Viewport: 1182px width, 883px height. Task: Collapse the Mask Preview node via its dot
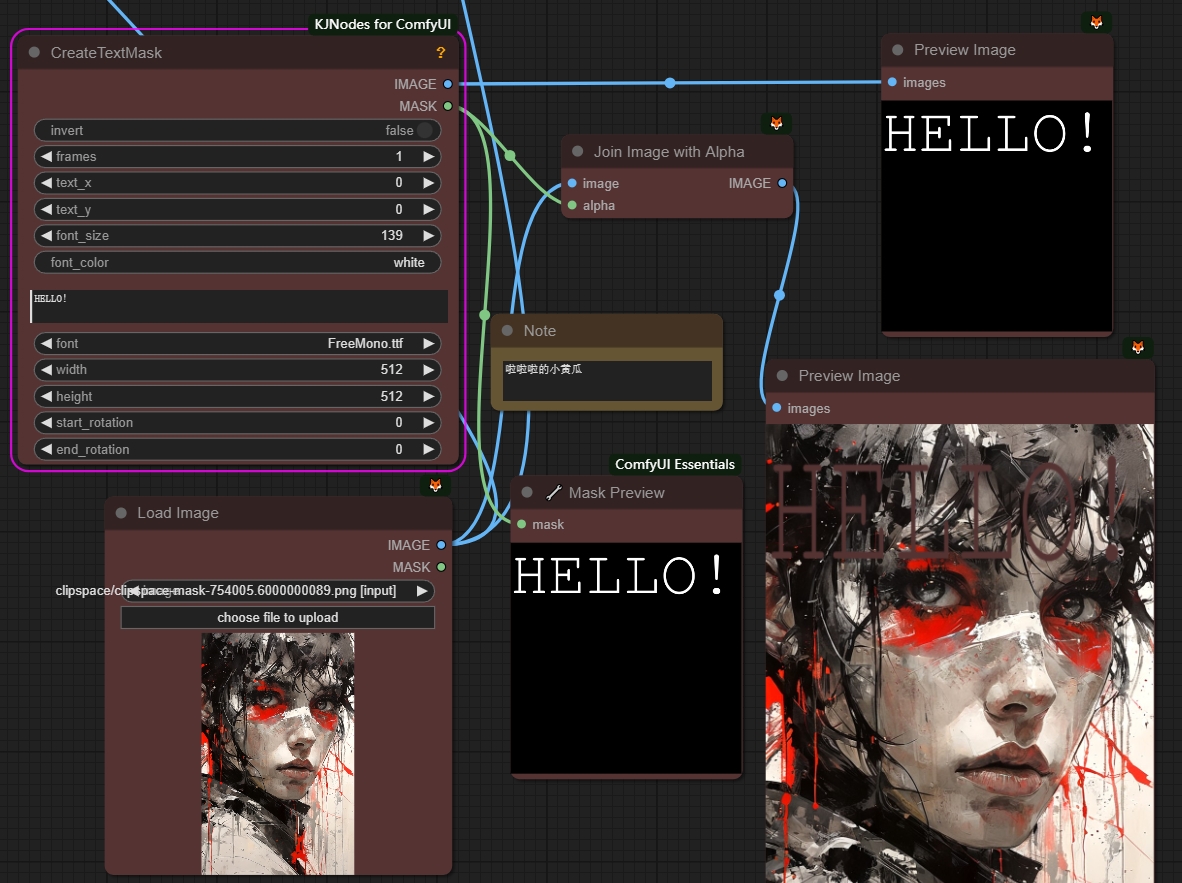click(527, 493)
